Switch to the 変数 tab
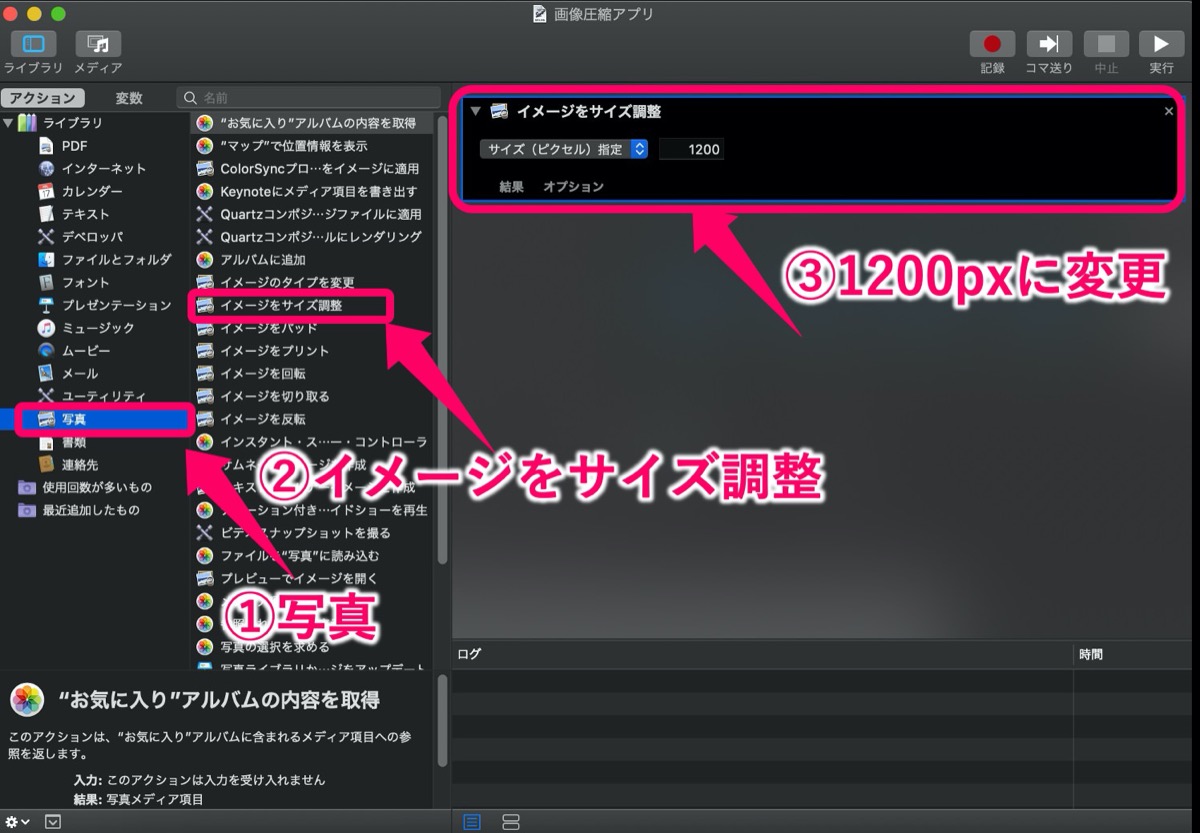 click(x=129, y=98)
